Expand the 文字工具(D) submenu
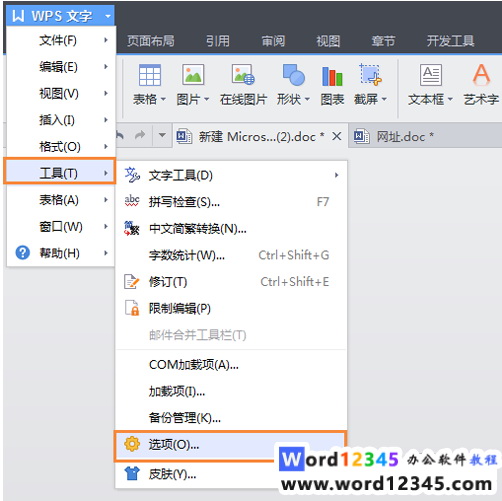 coord(231,175)
